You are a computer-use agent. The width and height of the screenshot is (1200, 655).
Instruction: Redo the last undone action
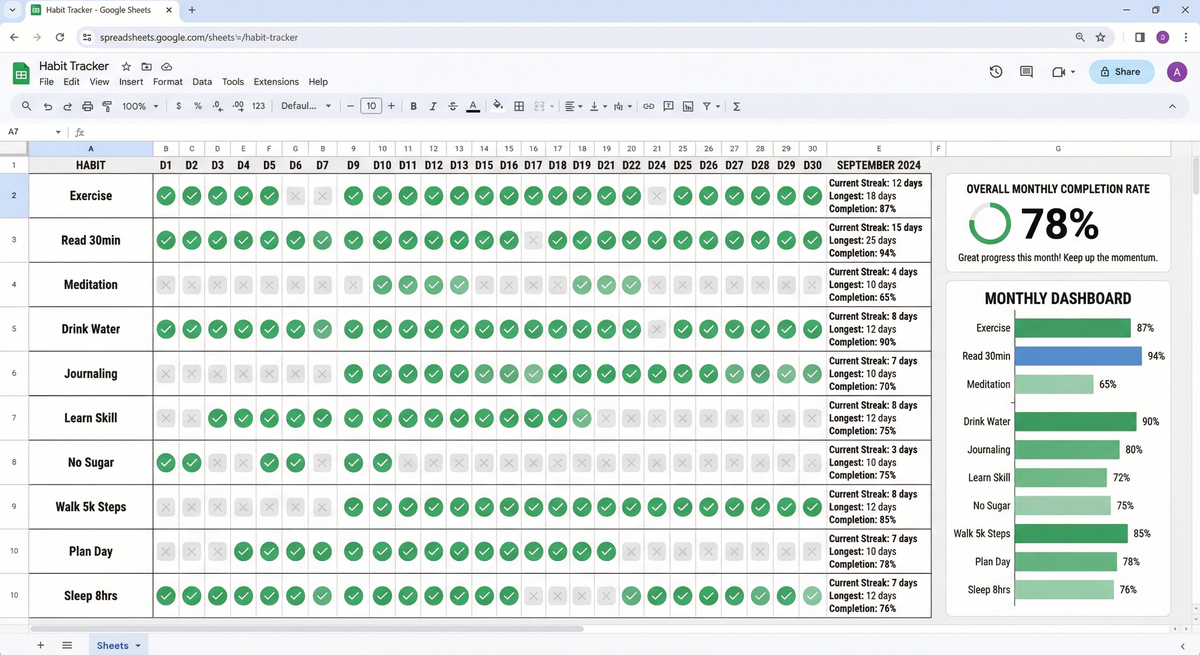[67, 106]
